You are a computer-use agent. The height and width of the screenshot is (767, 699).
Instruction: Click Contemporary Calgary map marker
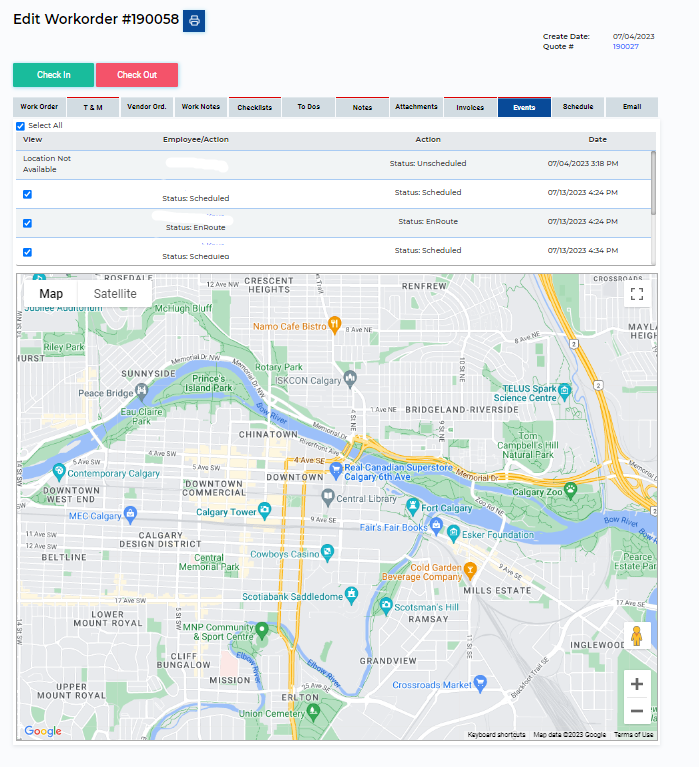[x=59, y=472]
